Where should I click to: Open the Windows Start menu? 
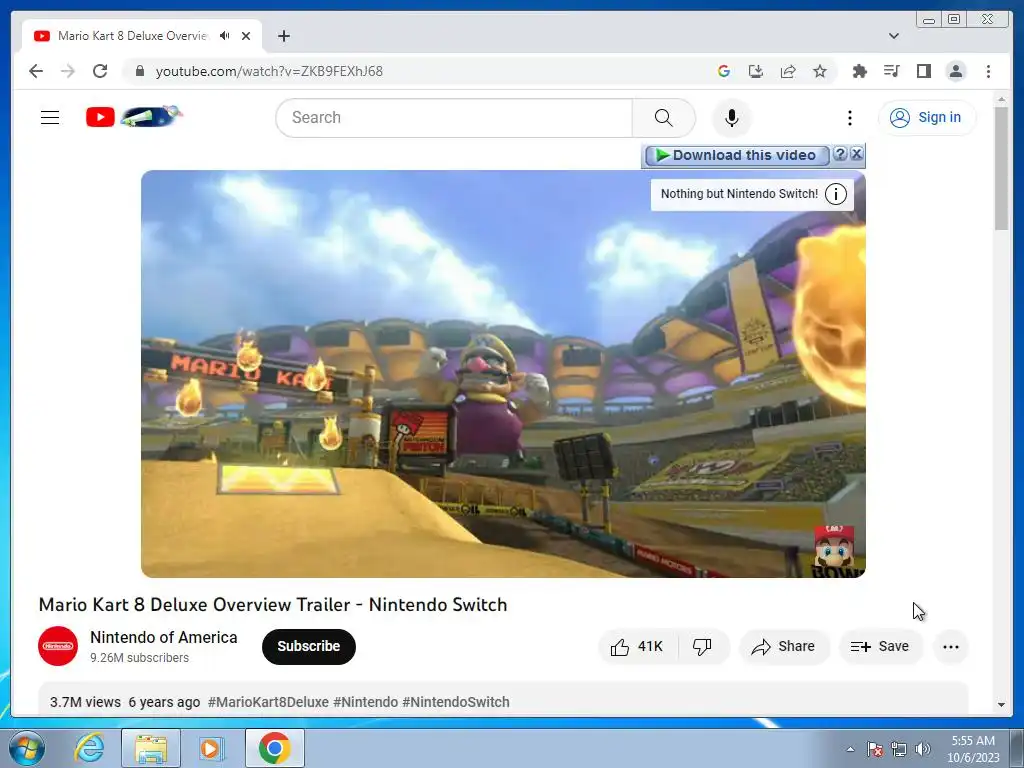pos(26,748)
